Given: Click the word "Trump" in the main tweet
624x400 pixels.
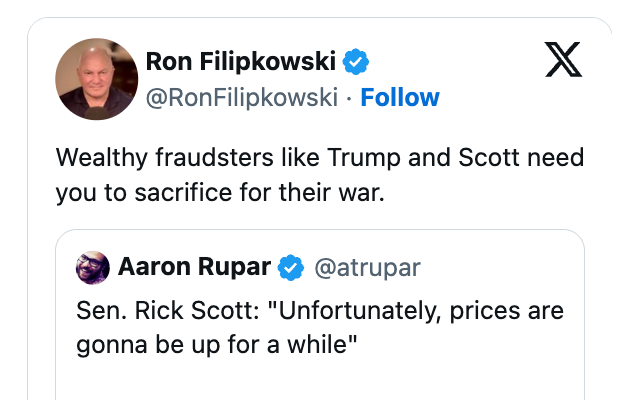Looking at the screenshot, I should pos(346,158).
